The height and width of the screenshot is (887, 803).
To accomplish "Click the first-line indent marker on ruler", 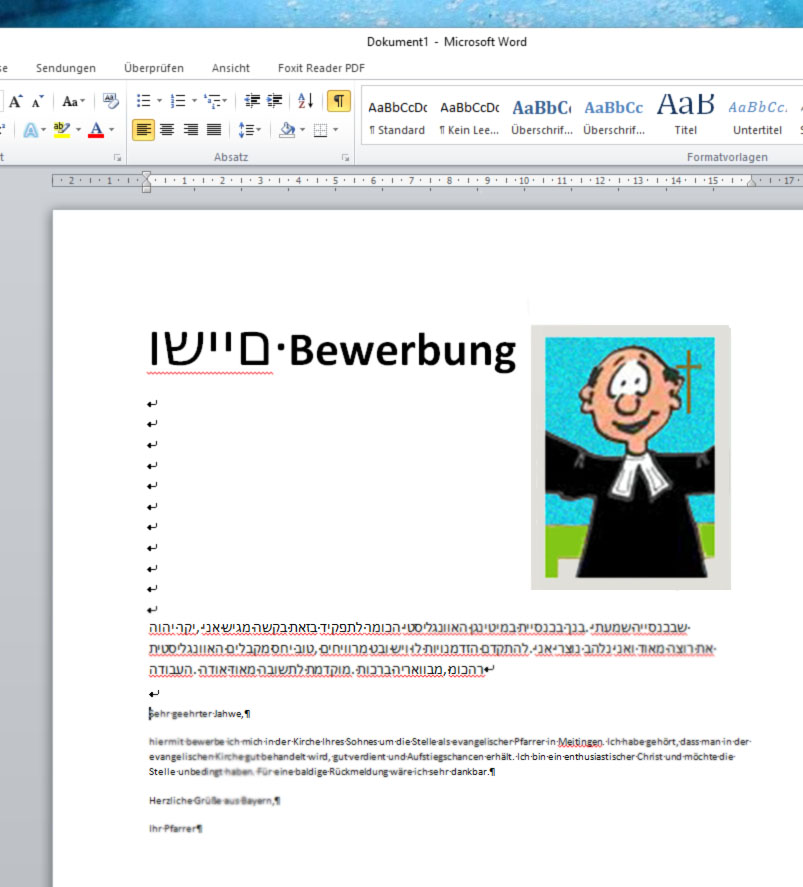I will [146, 176].
